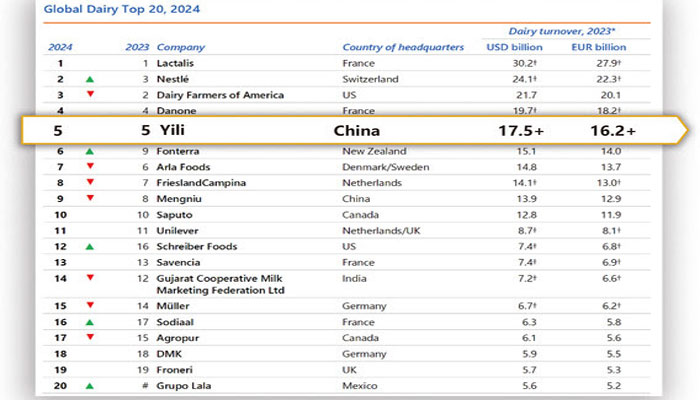
Task: Click the red down arrow in Müller row
Action: 91,306
